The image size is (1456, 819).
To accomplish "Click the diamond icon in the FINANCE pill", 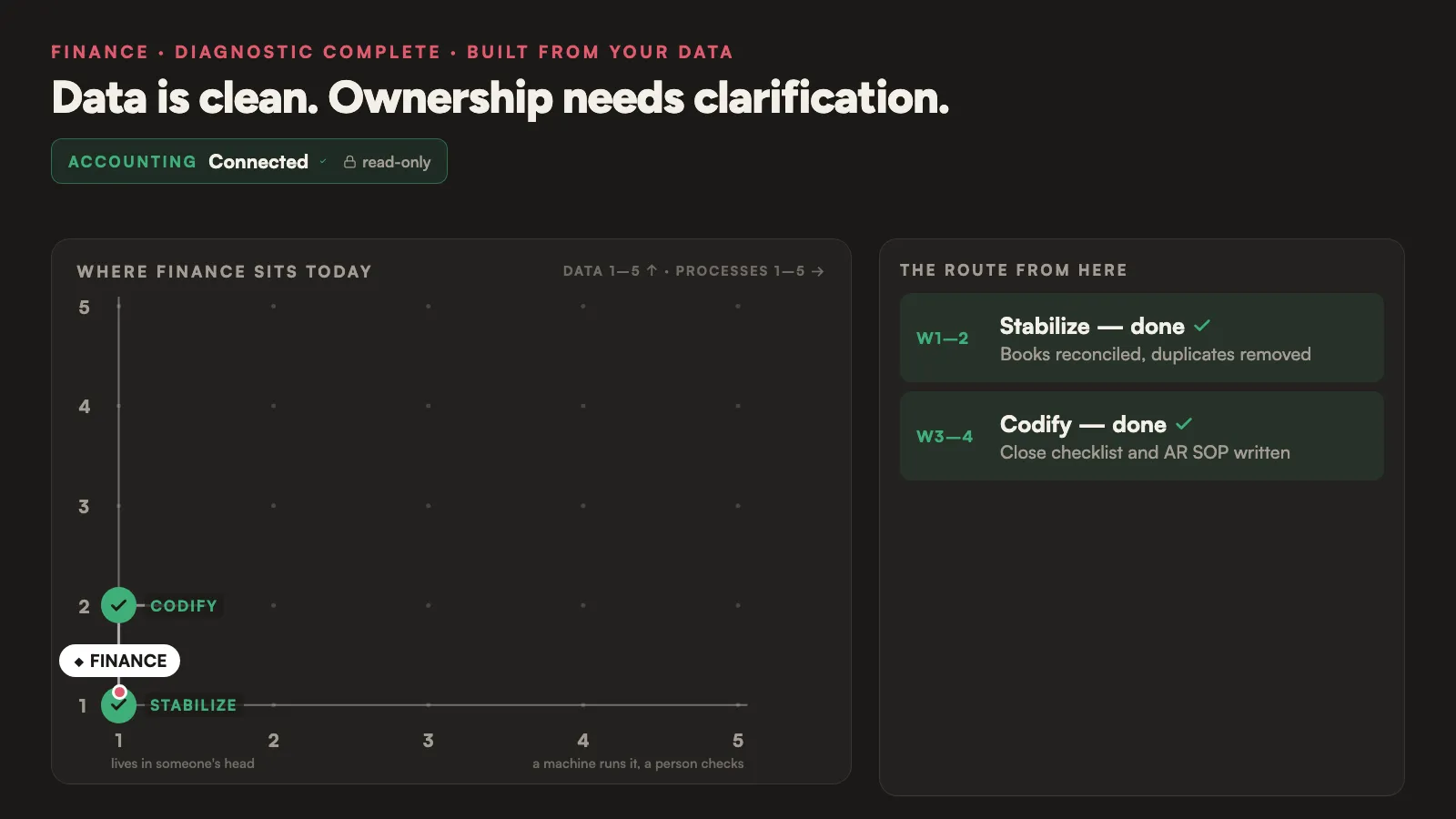I will (x=79, y=662).
